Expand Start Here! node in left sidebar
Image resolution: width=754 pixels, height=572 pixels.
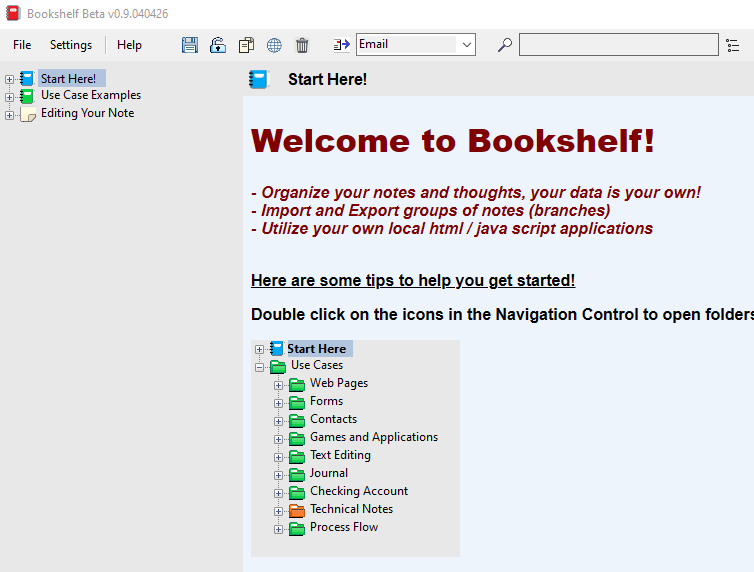10,79
